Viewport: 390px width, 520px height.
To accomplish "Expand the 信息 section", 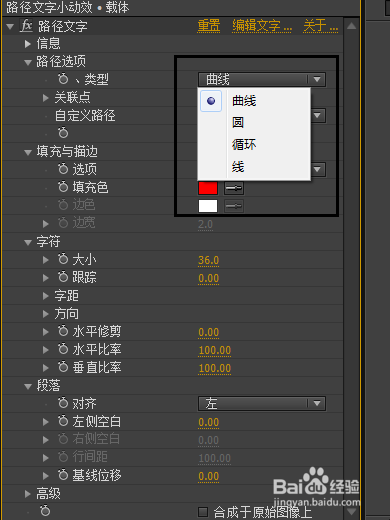I will click(28, 44).
